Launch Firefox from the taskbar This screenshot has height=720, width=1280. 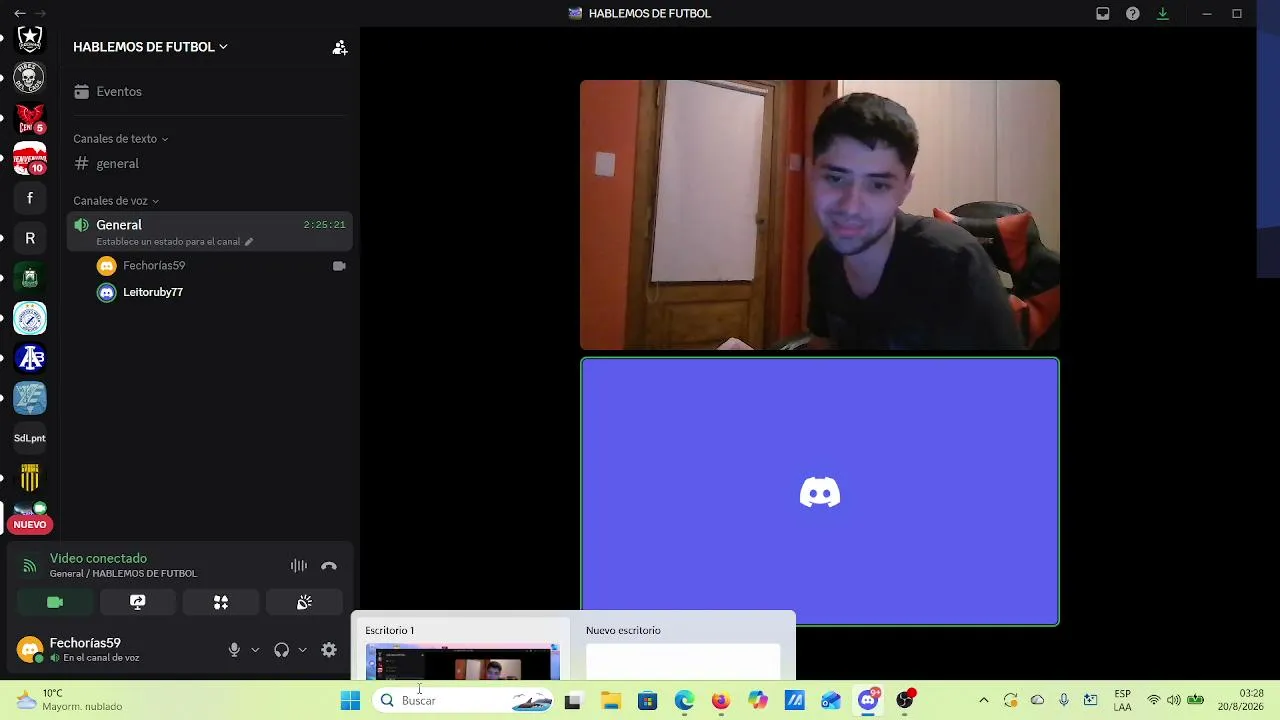[721, 701]
